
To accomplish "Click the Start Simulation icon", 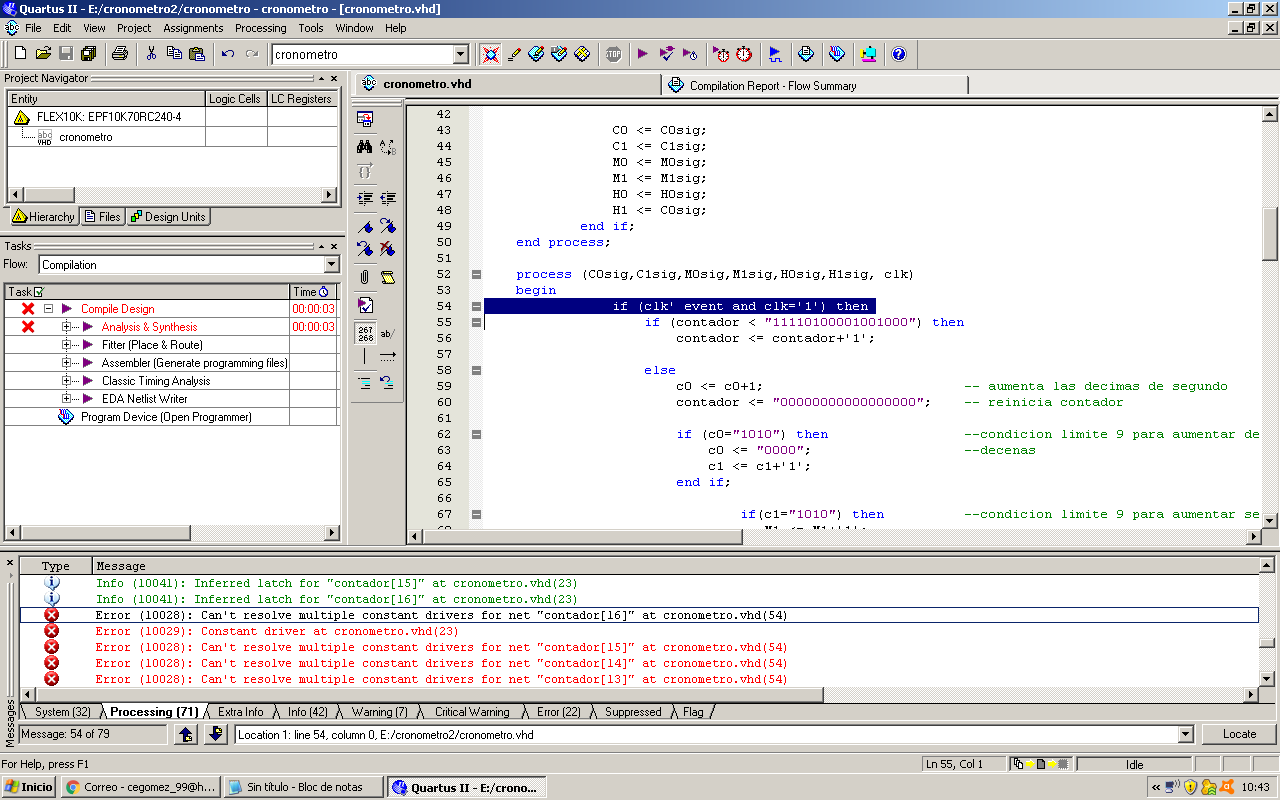I will coord(775,54).
